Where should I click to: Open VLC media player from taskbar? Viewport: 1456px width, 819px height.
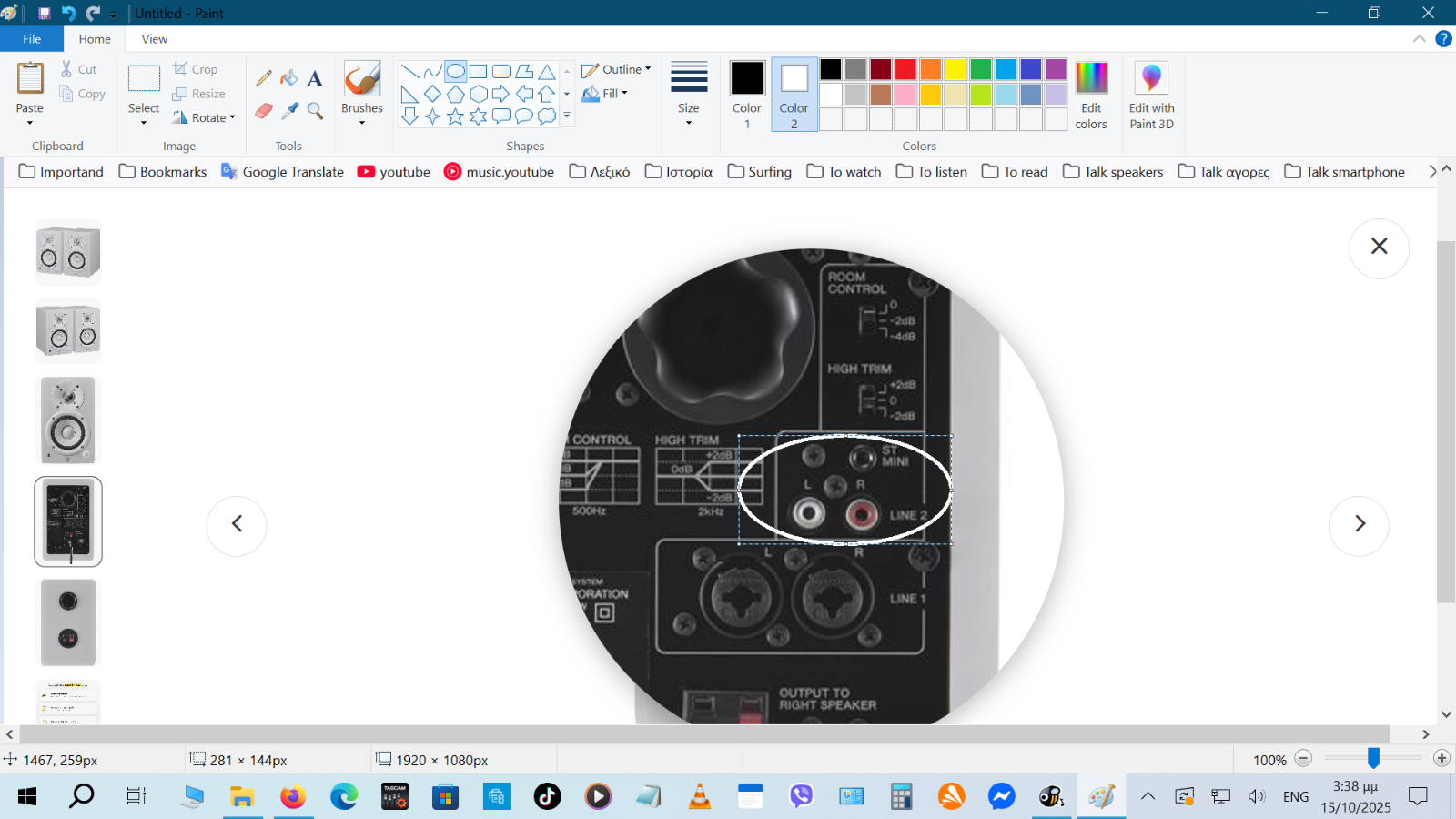point(700,797)
